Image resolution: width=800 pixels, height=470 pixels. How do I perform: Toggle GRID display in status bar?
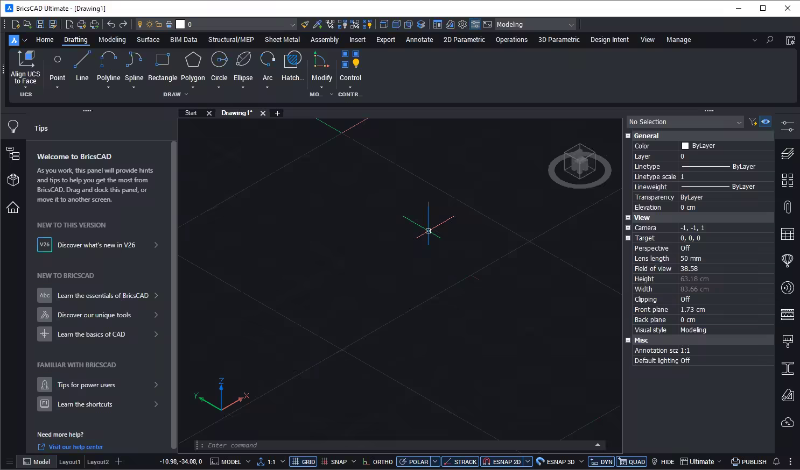coord(303,462)
